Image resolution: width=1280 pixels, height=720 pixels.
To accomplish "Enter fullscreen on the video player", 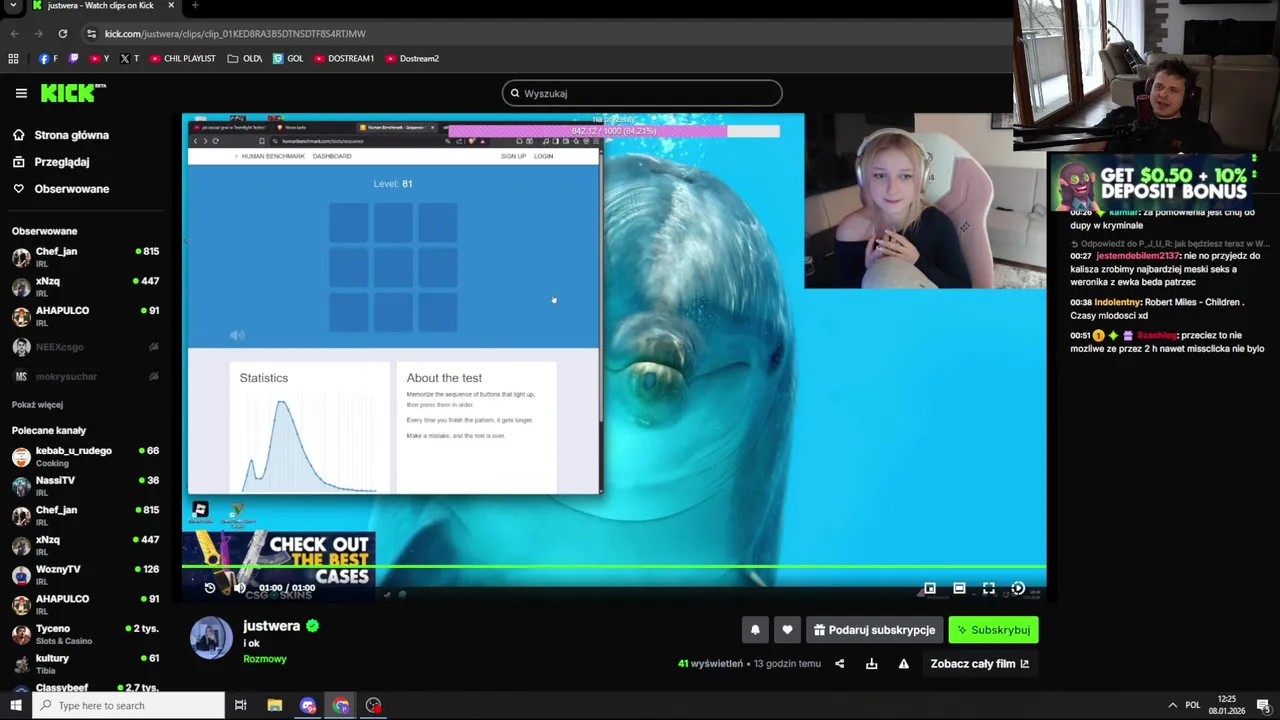I will pos(988,589).
